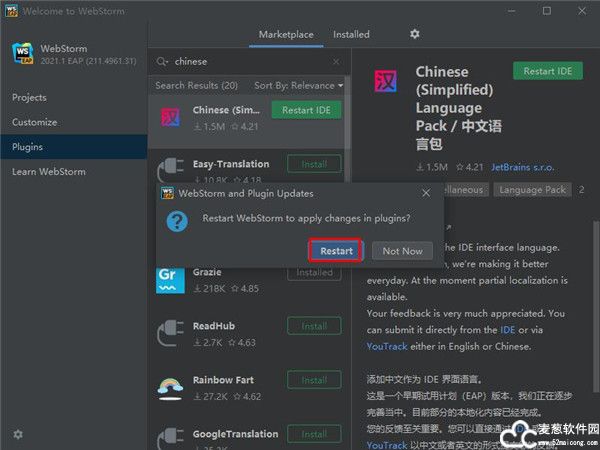Click the question mark dialog icon
The image size is (600, 450).
(177, 221)
